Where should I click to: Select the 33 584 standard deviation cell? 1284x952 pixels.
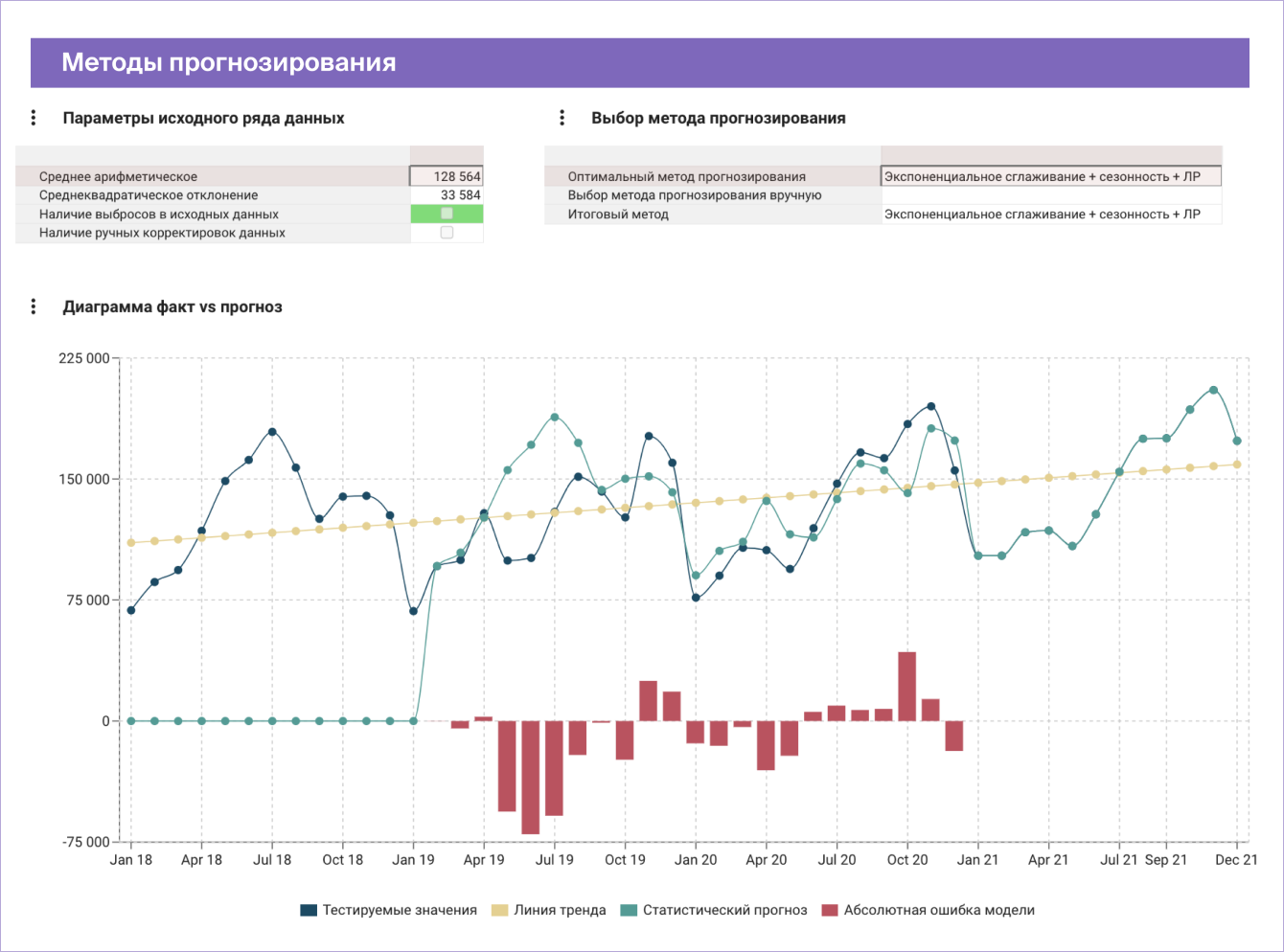point(447,195)
